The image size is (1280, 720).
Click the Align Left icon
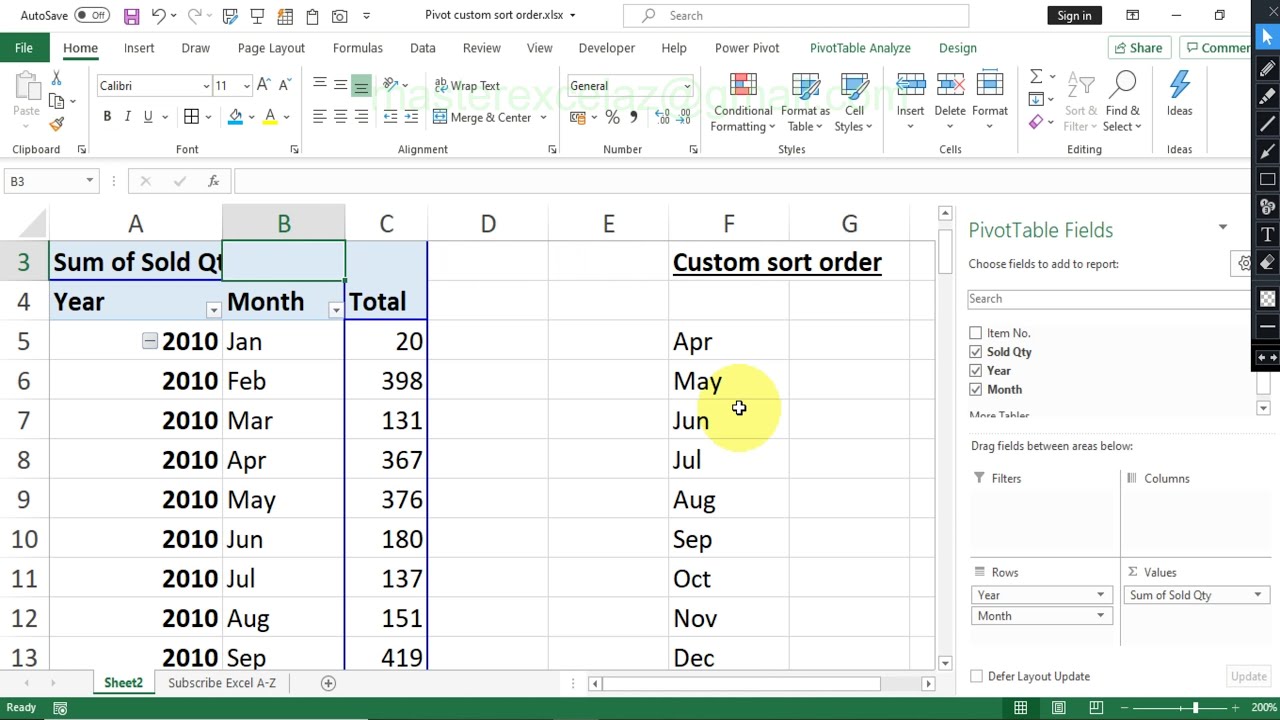(319, 117)
